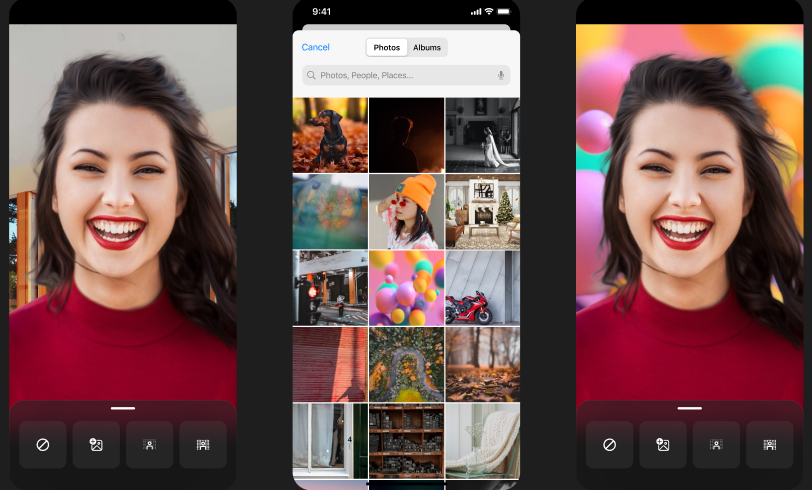Pick the girl in orange beanie photo
This screenshot has width=812, height=490.
point(406,211)
